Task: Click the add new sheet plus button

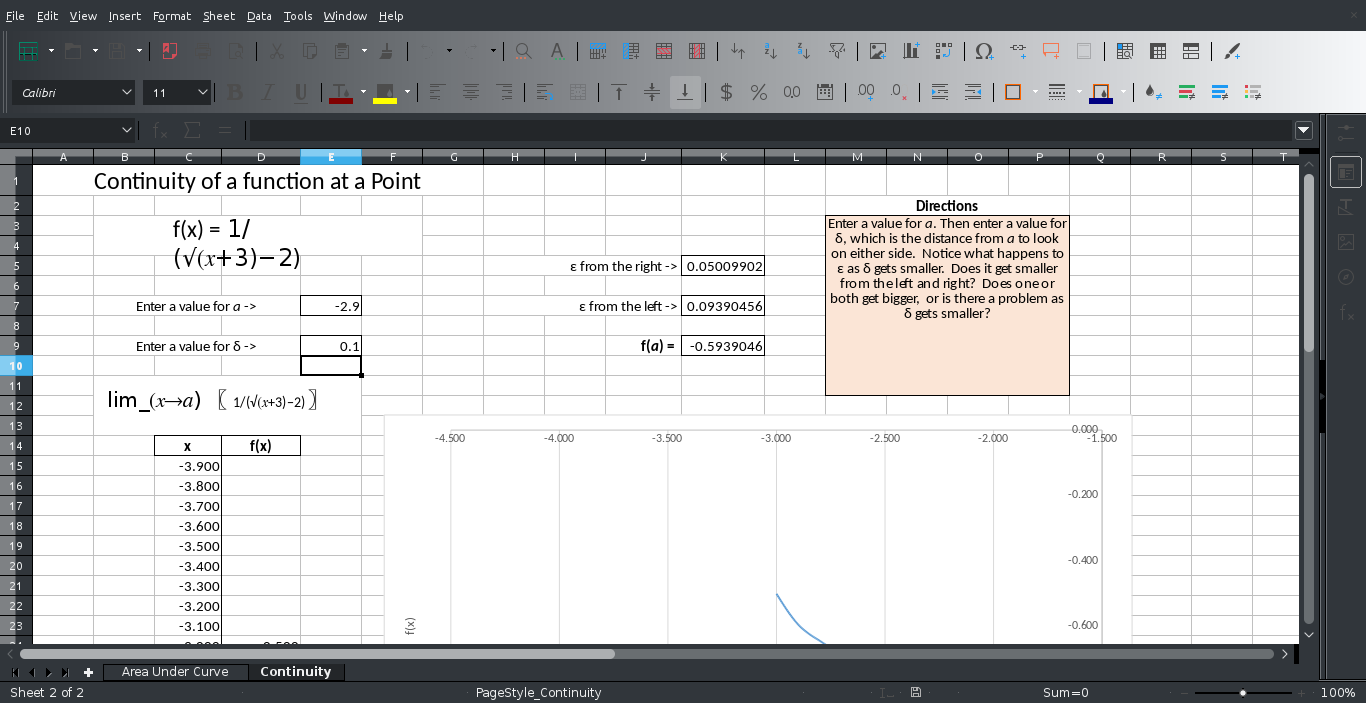Action: 88,672
